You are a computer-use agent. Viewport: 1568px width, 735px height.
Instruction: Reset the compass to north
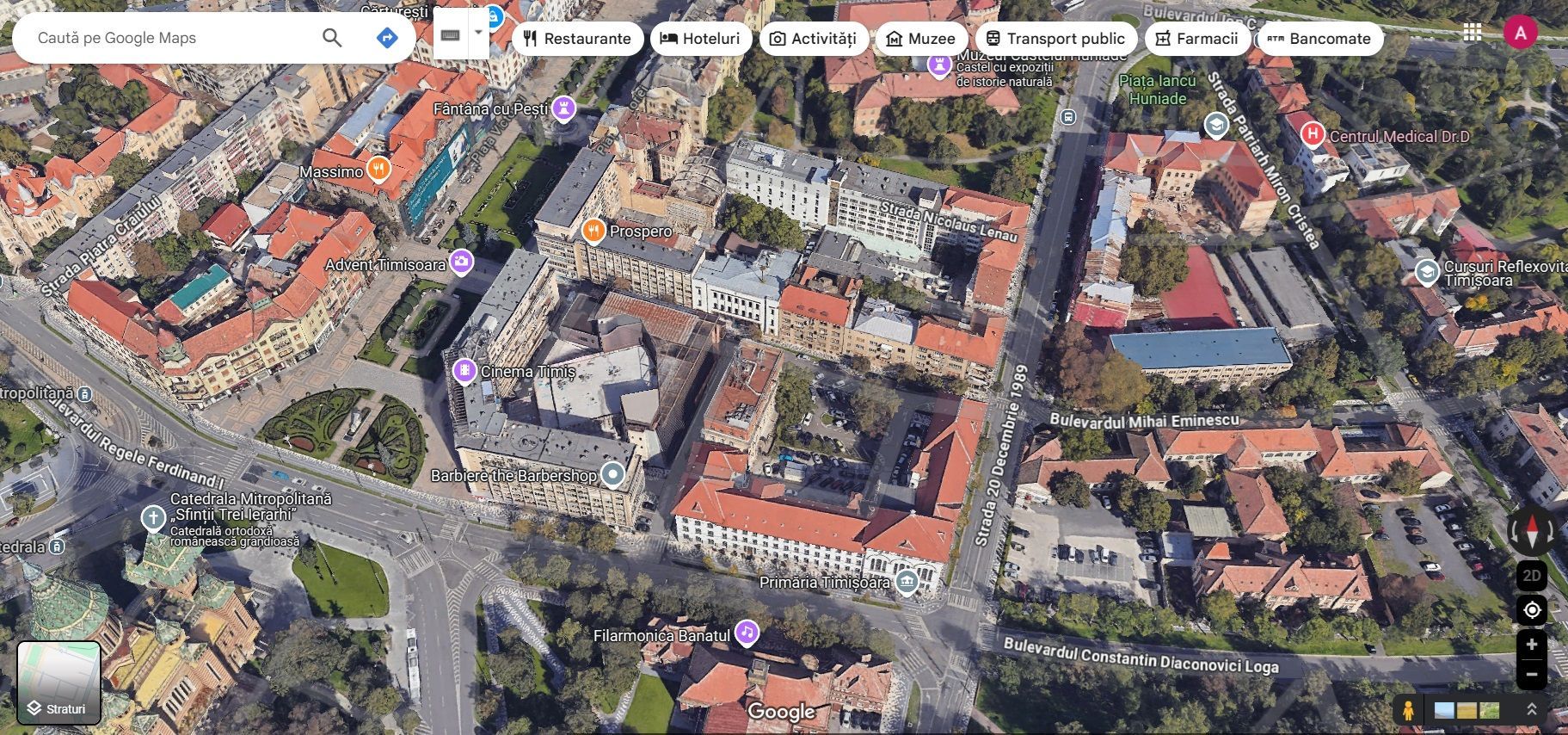click(x=1532, y=530)
